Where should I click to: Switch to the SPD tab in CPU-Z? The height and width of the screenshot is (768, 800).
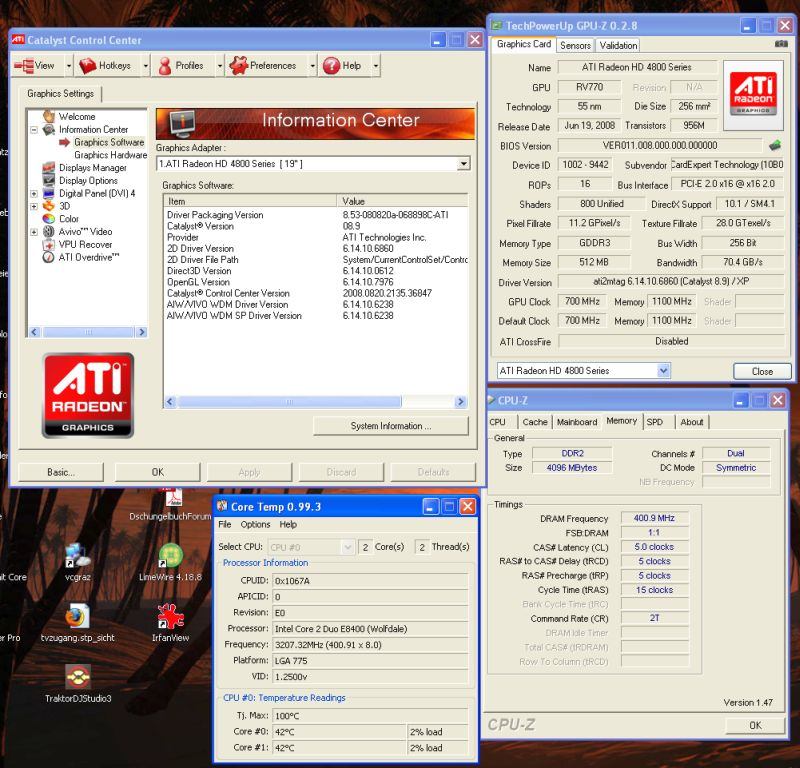[655, 422]
